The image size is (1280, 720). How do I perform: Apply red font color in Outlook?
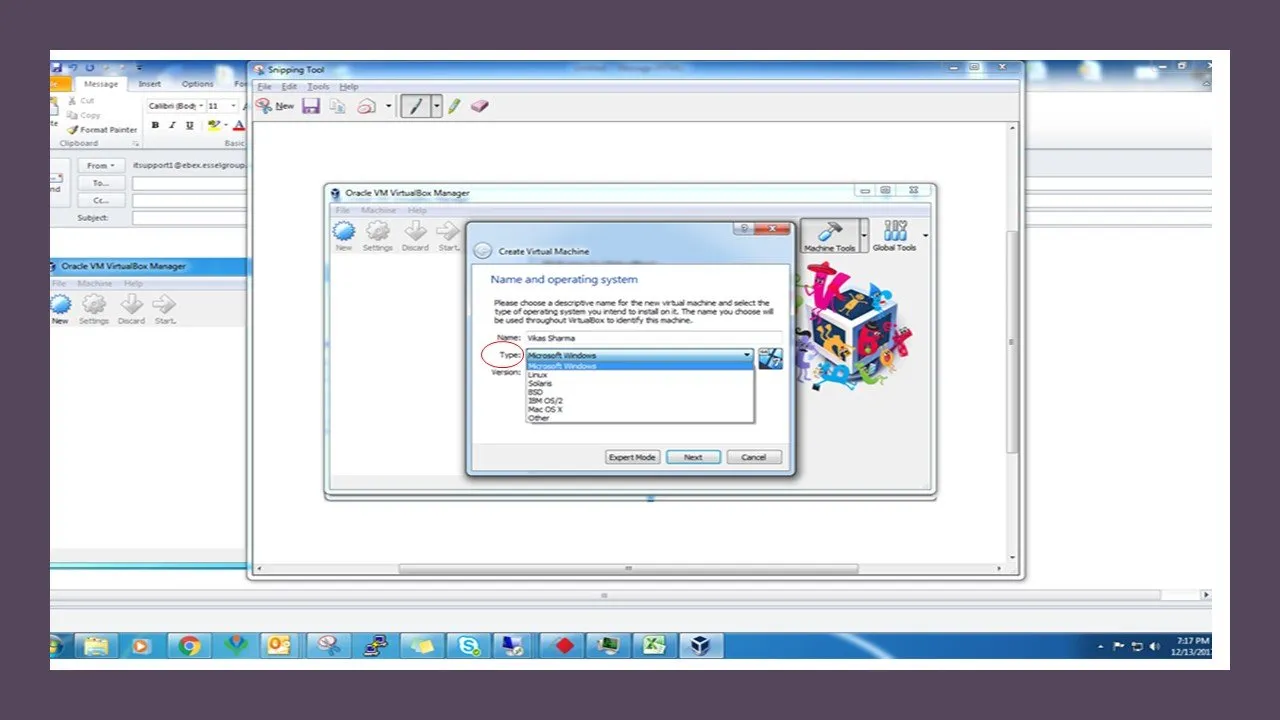238,125
